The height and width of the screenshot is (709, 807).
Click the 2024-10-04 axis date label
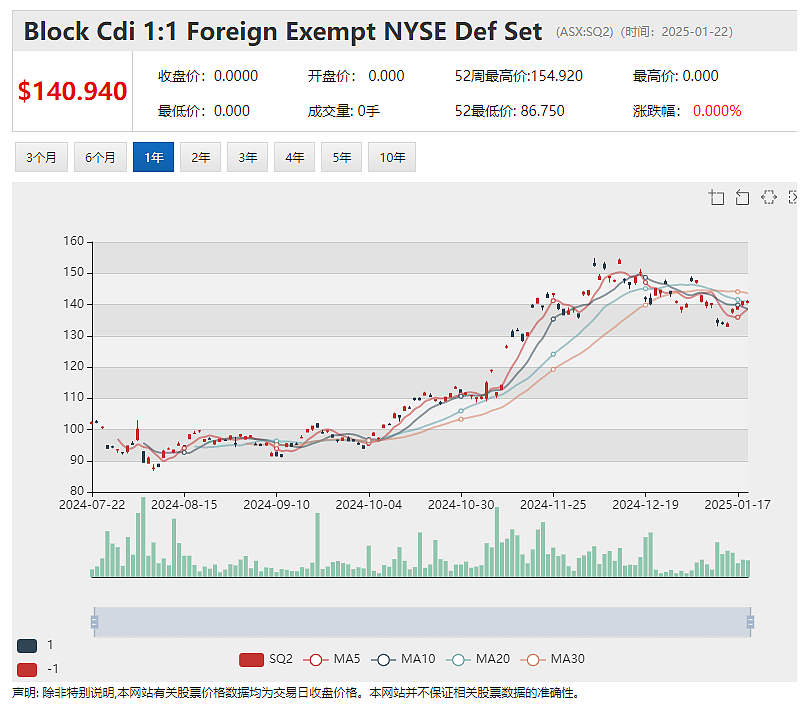coord(369,505)
